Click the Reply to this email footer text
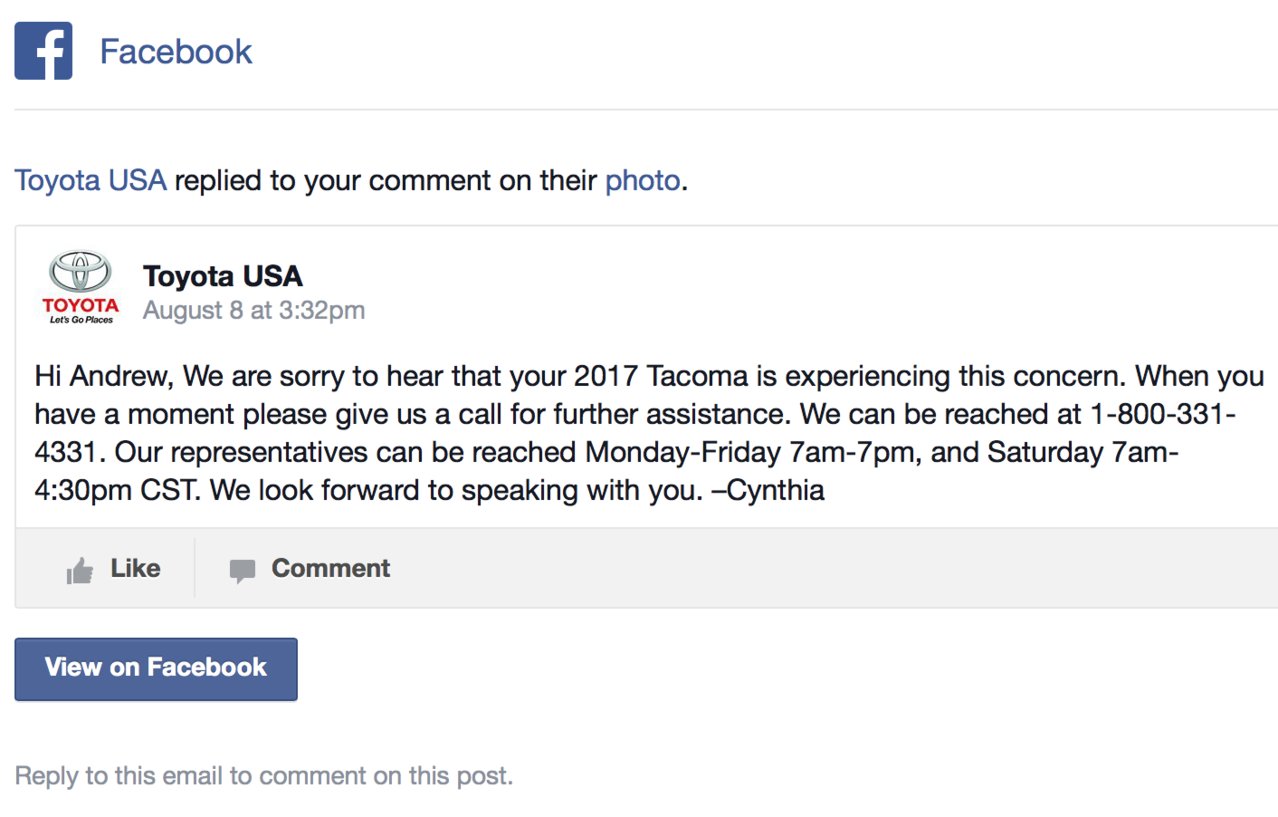This screenshot has width=1278, height=817. point(264,776)
